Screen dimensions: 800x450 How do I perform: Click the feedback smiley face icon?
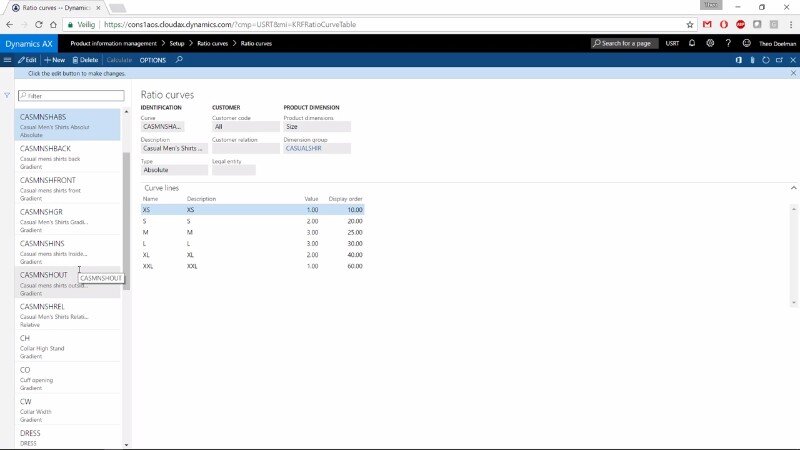coord(745,43)
